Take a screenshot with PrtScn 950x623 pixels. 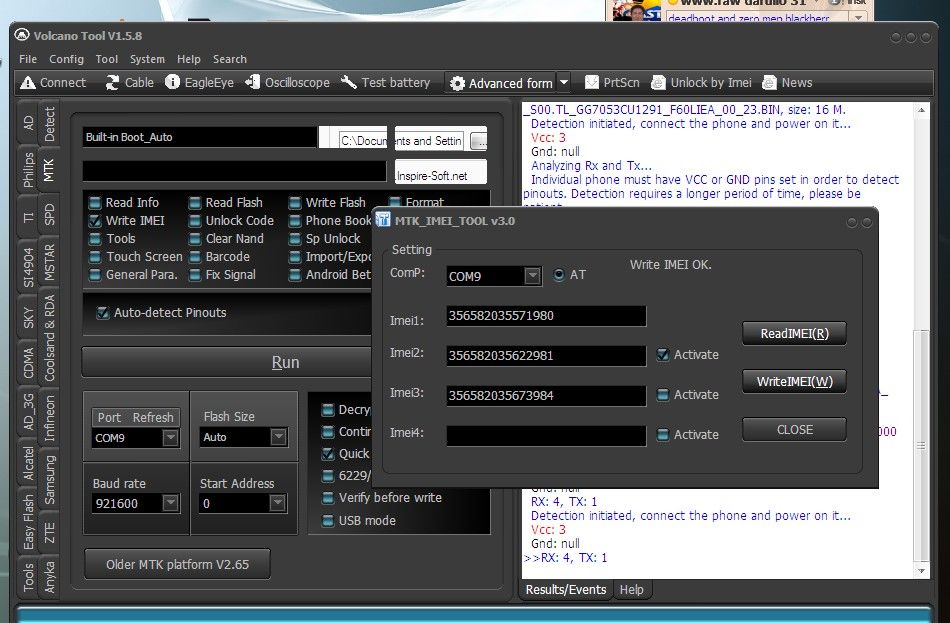pyautogui.click(x=592, y=83)
